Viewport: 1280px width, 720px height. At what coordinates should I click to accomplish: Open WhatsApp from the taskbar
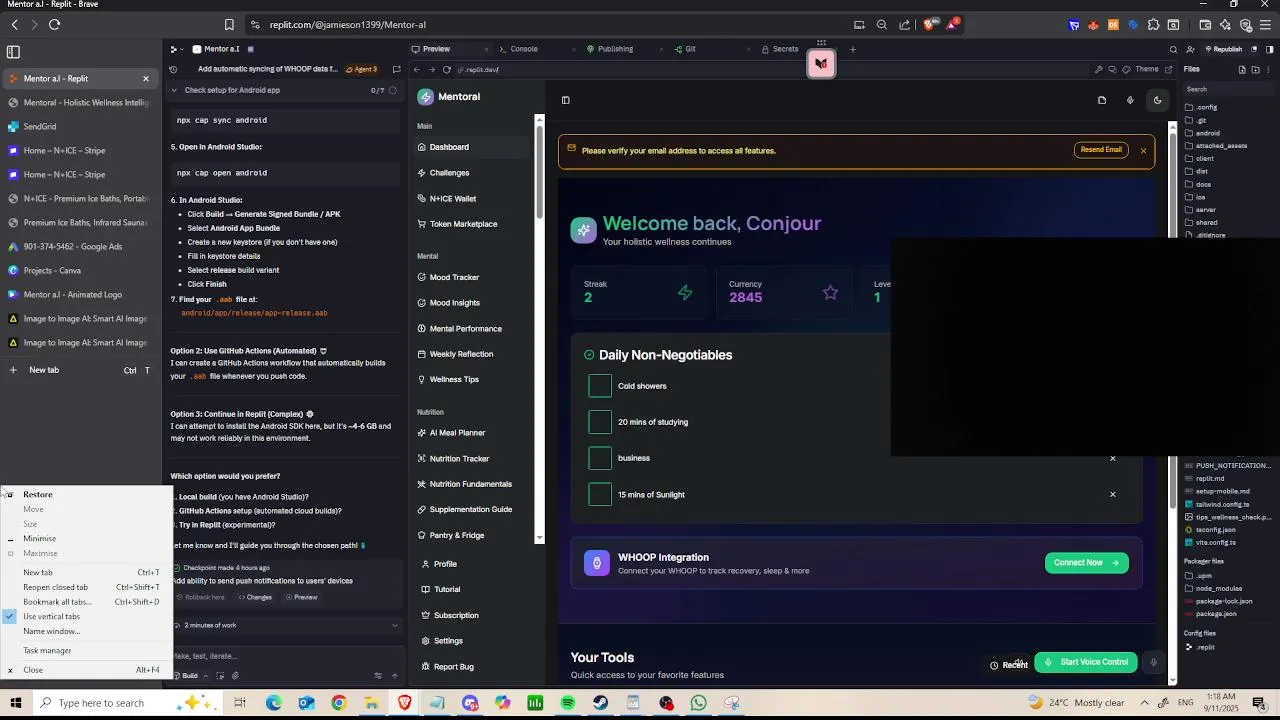[x=698, y=703]
